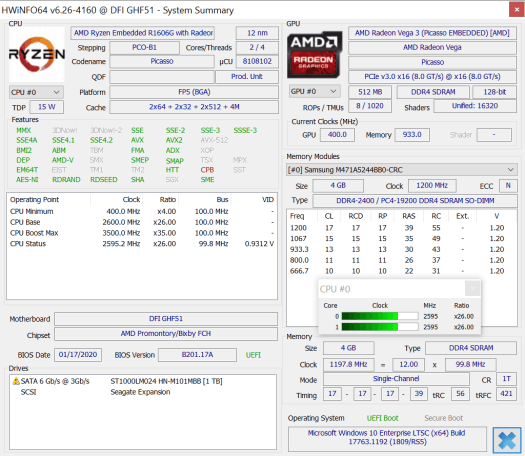525x456 pixels.
Task: Close the CPU #0 clock popup
Action: click(473, 288)
